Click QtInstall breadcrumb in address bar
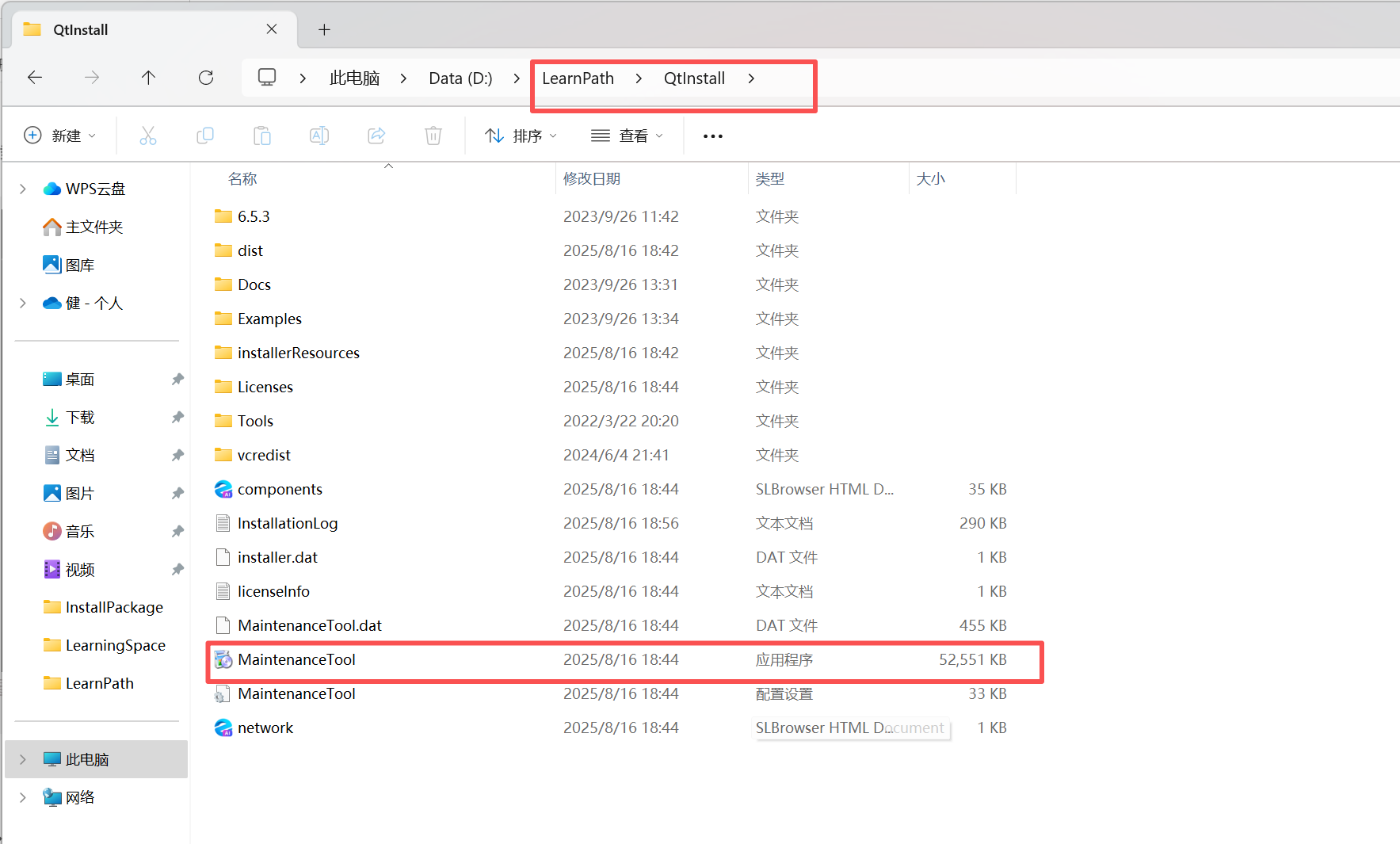Image resolution: width=1400 pixels, height=844 pixels. (694, 78)
